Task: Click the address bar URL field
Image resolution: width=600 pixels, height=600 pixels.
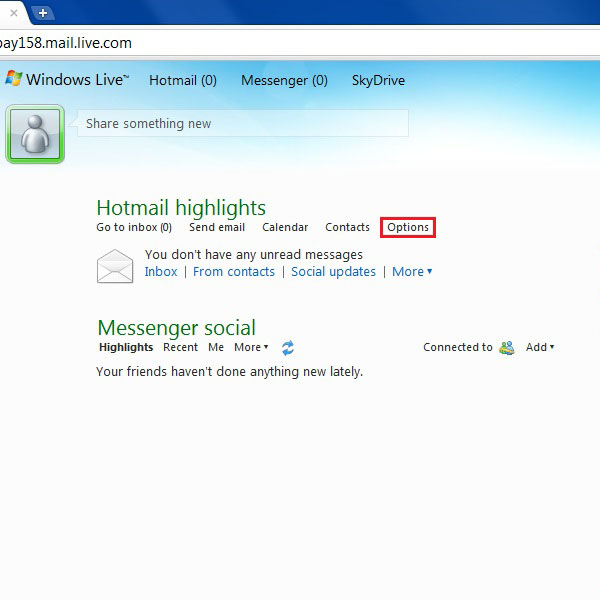Action: (298, 42)
